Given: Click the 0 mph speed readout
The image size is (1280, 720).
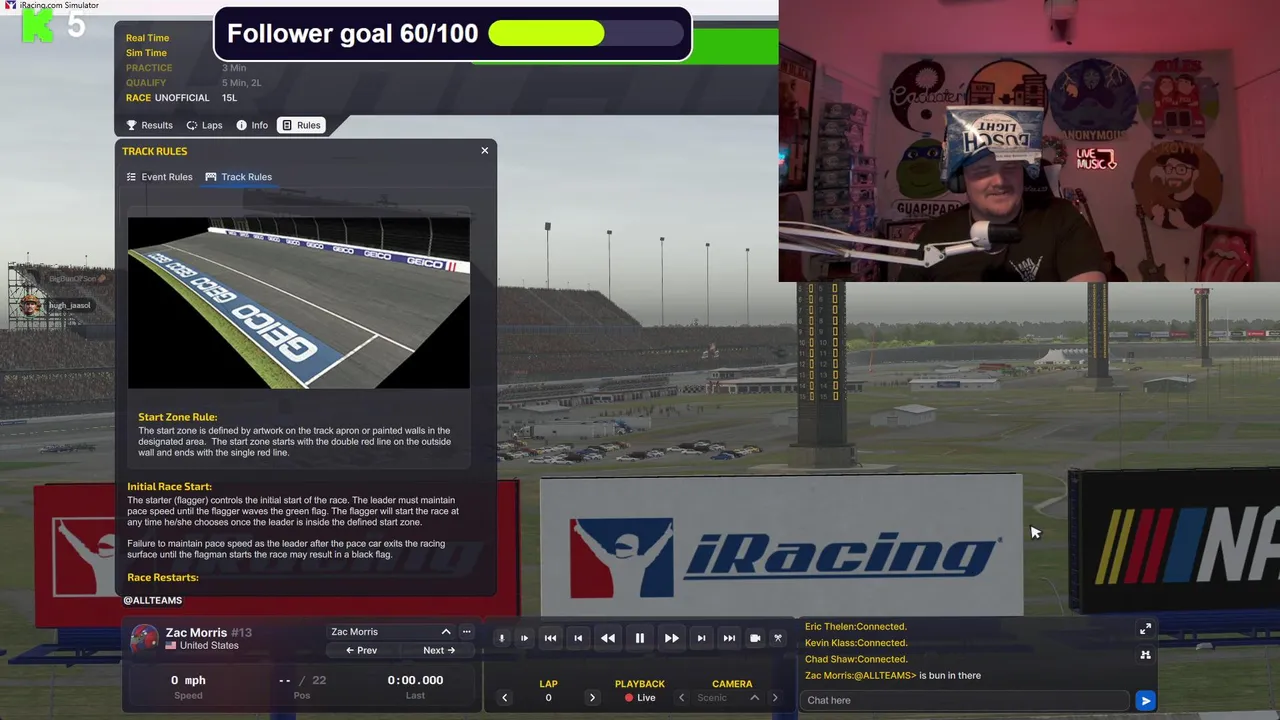Looking at the screenshot, I should (188, 680).
